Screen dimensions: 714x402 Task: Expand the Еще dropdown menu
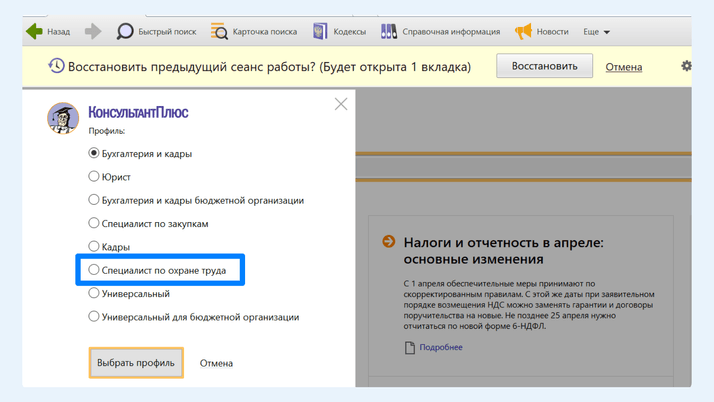tap(597, 32)
